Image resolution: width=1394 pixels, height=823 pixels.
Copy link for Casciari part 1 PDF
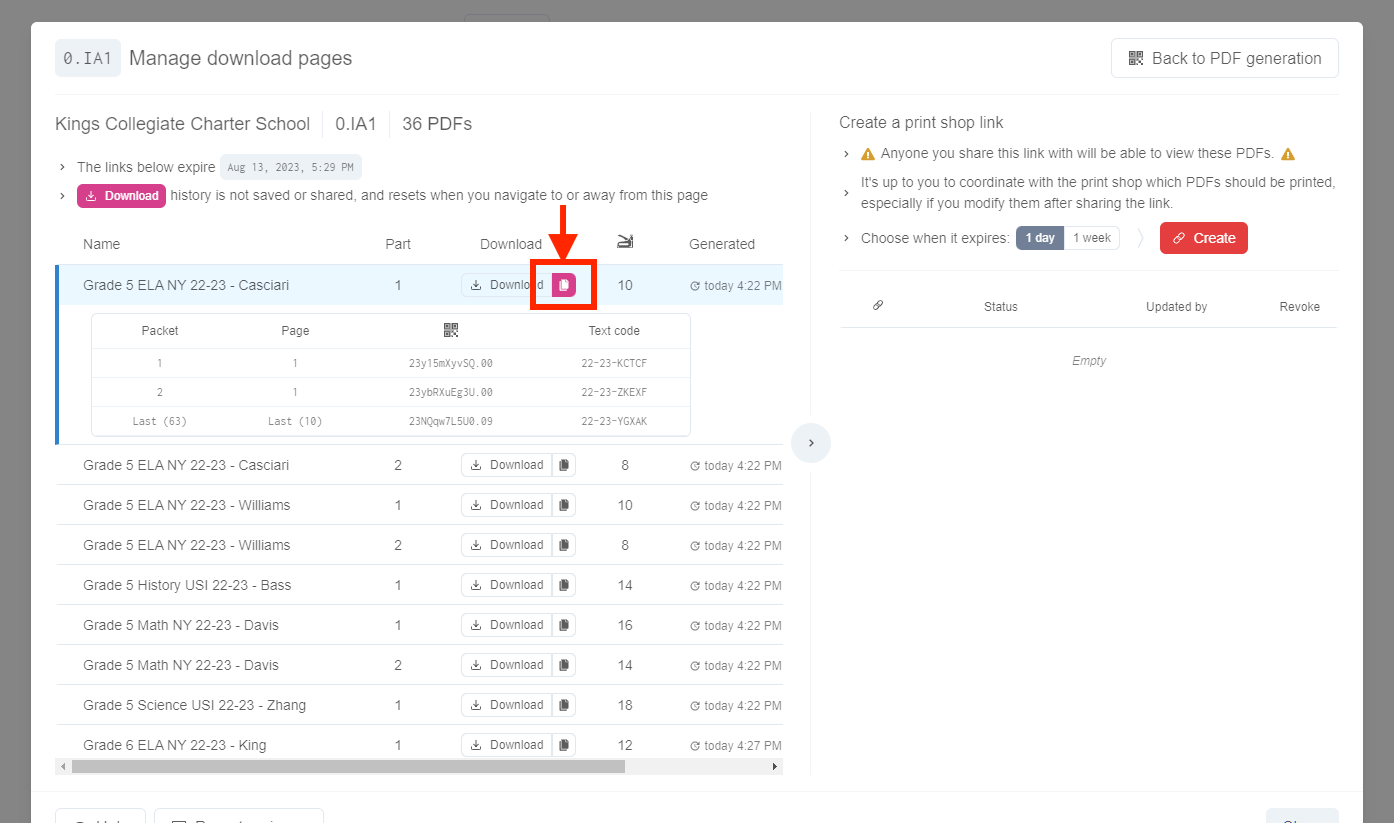564,285
